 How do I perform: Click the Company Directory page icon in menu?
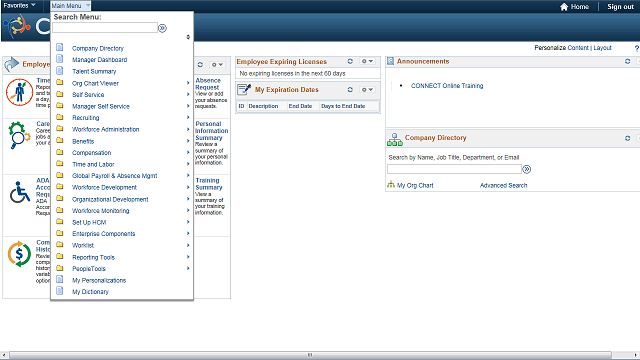[x=60, y=47]
